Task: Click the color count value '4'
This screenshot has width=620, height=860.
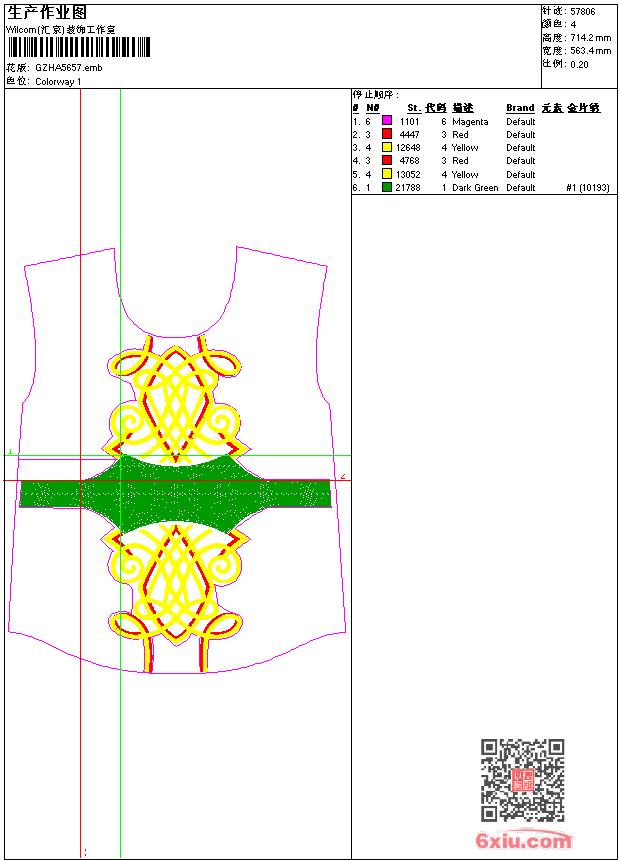Action: pos(573,25)
